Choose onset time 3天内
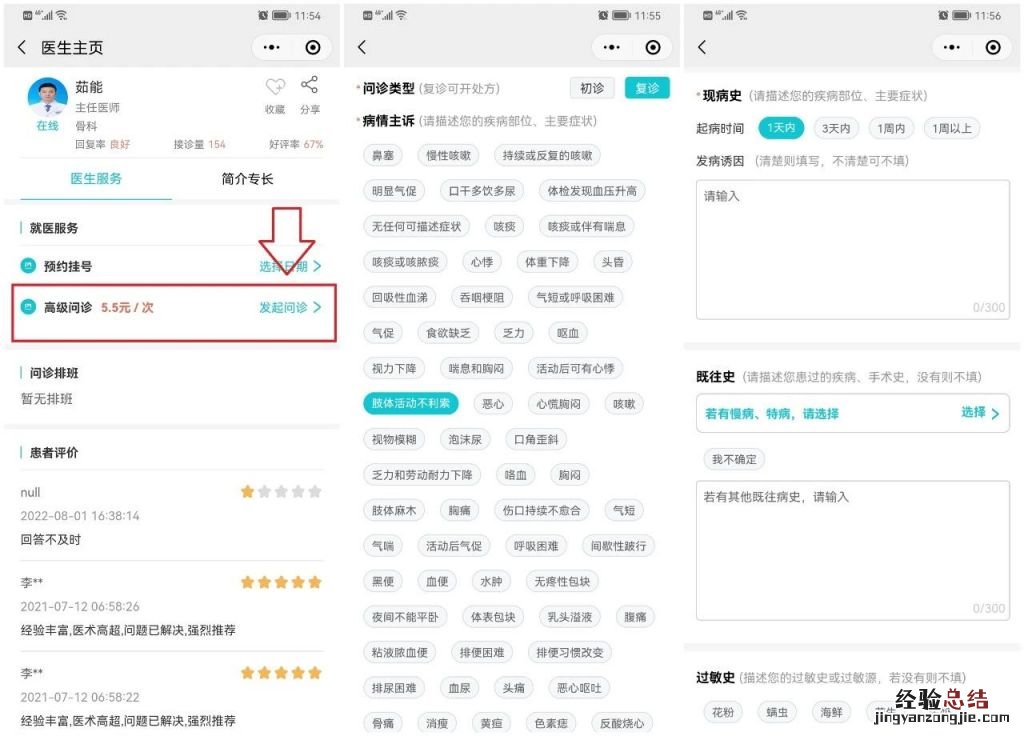The height and width of the screenshot is (736, 1024). pyautogui.click(x=836, y=128)
